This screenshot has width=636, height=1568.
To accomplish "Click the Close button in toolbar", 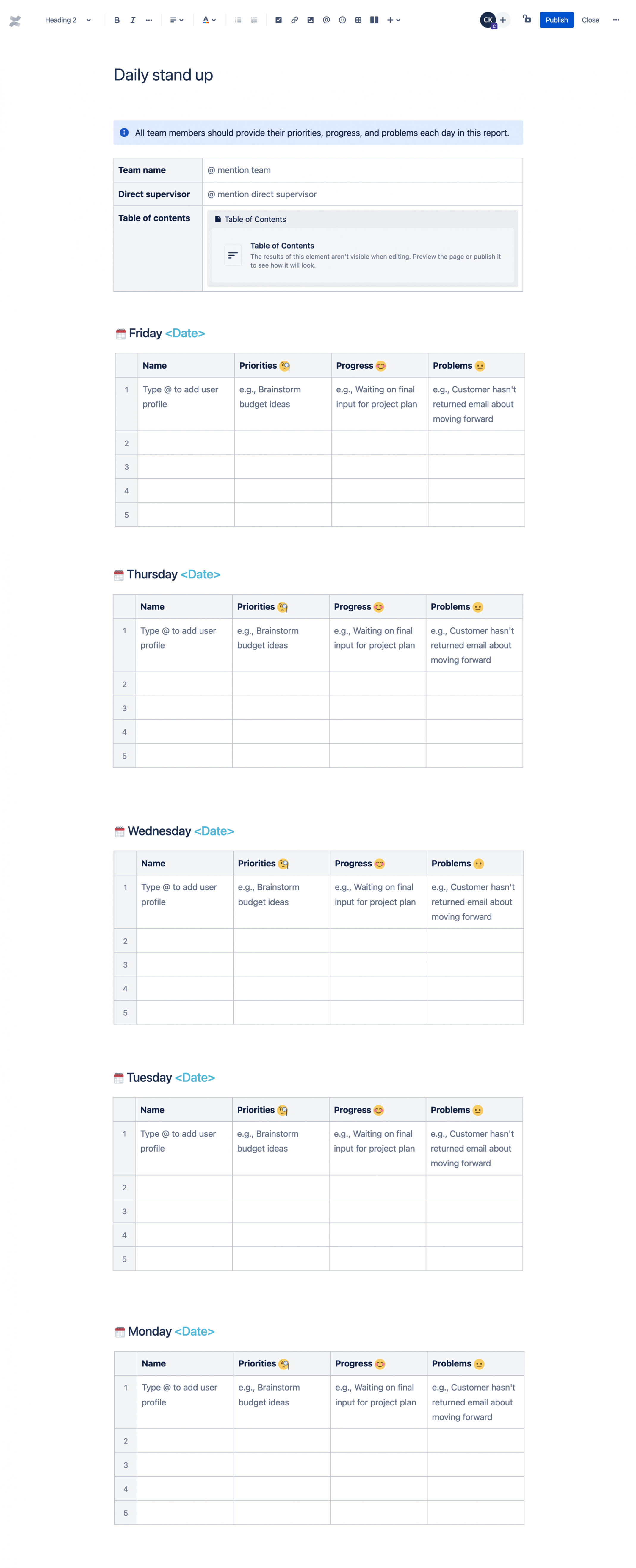I will tap(591, 19).
